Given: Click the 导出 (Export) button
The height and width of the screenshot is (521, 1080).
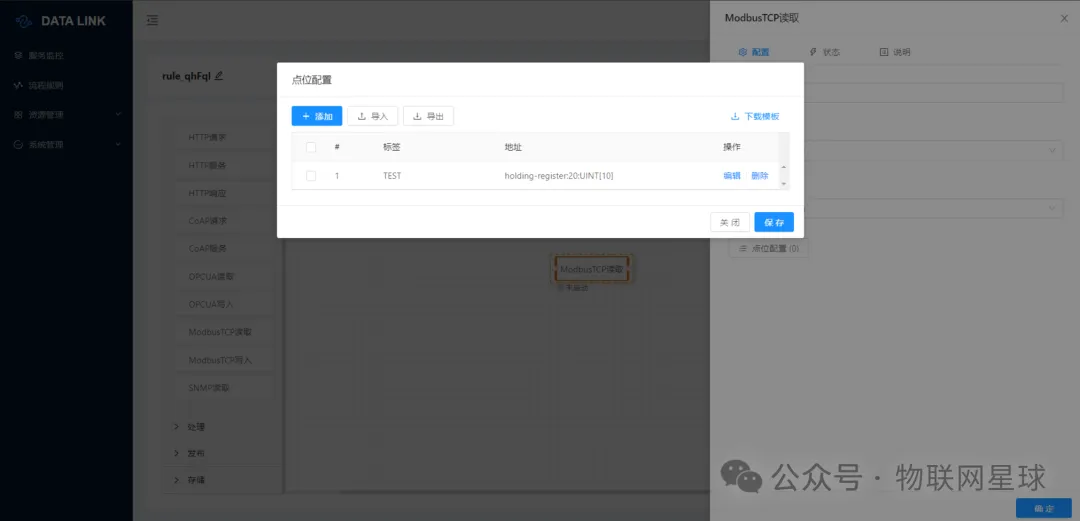Looking at the screenshot, I should [428, 116].
